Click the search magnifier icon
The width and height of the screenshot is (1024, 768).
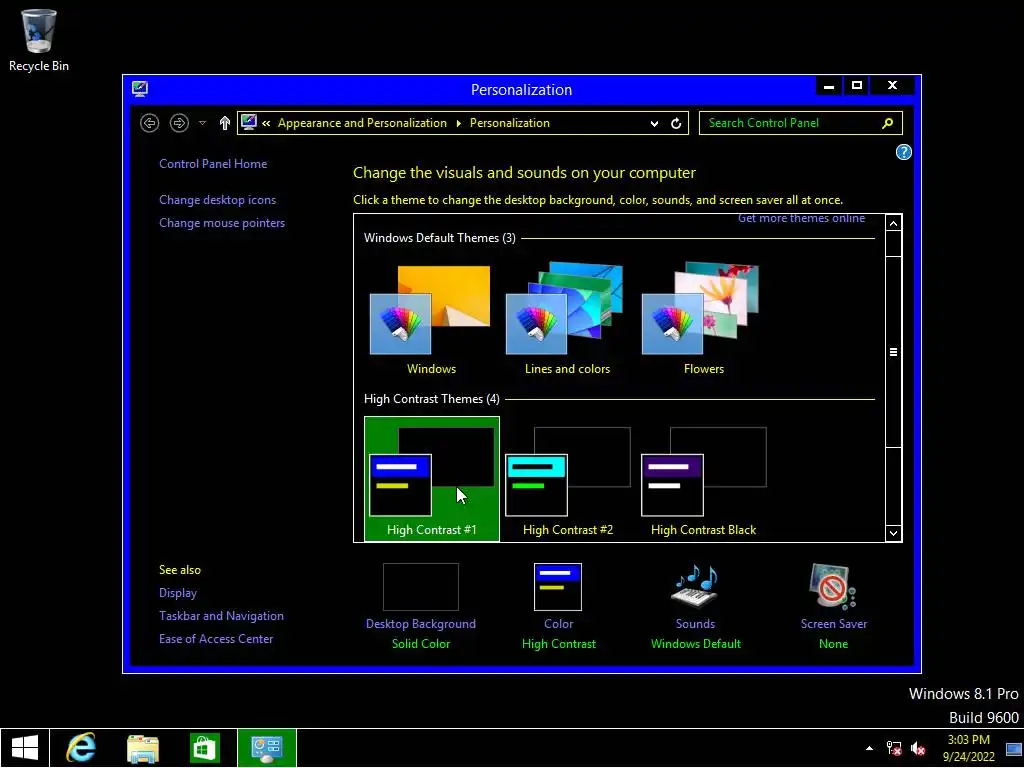[888, 123]
